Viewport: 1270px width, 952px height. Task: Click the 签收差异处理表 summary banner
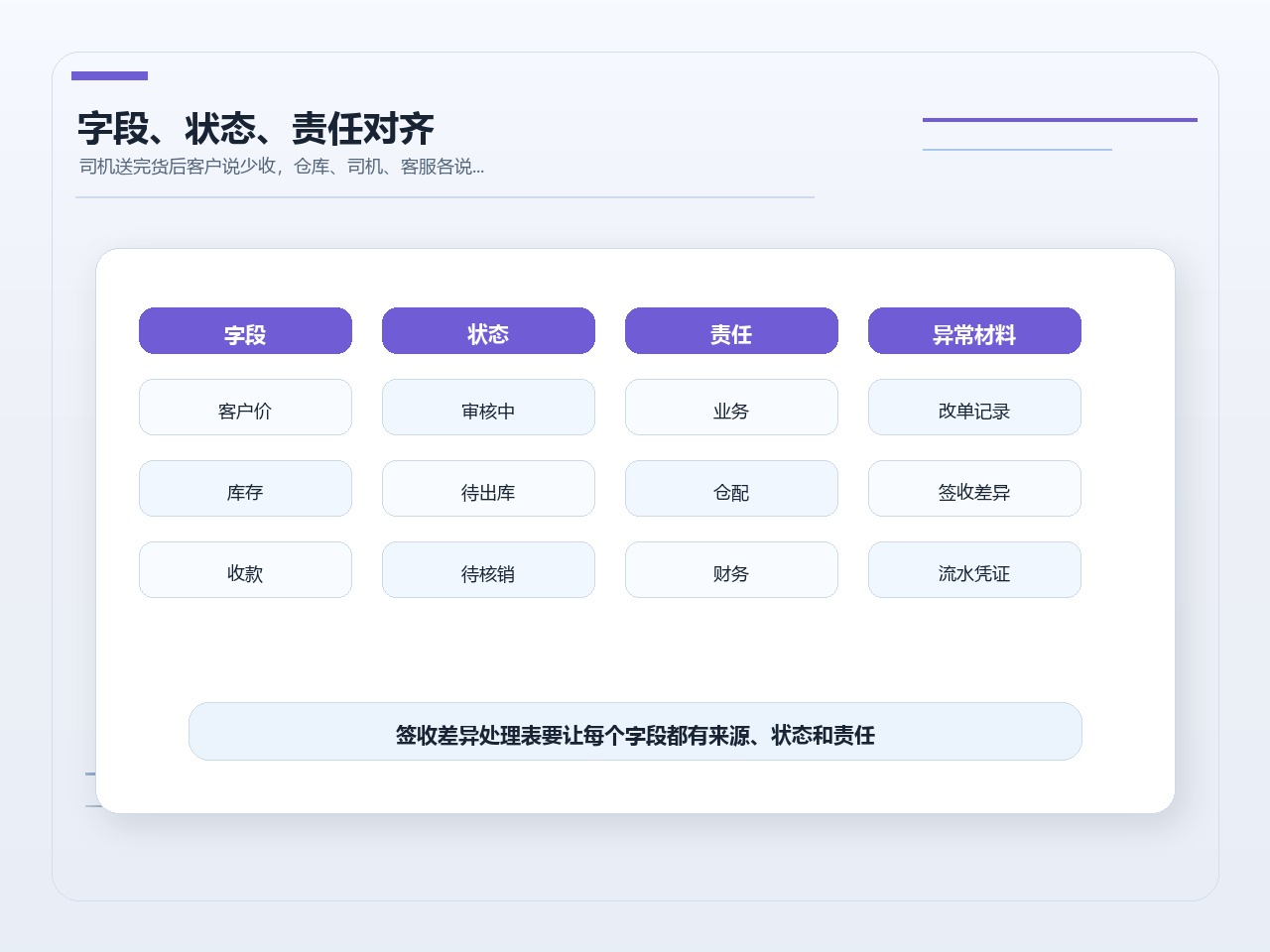(635, 731)
